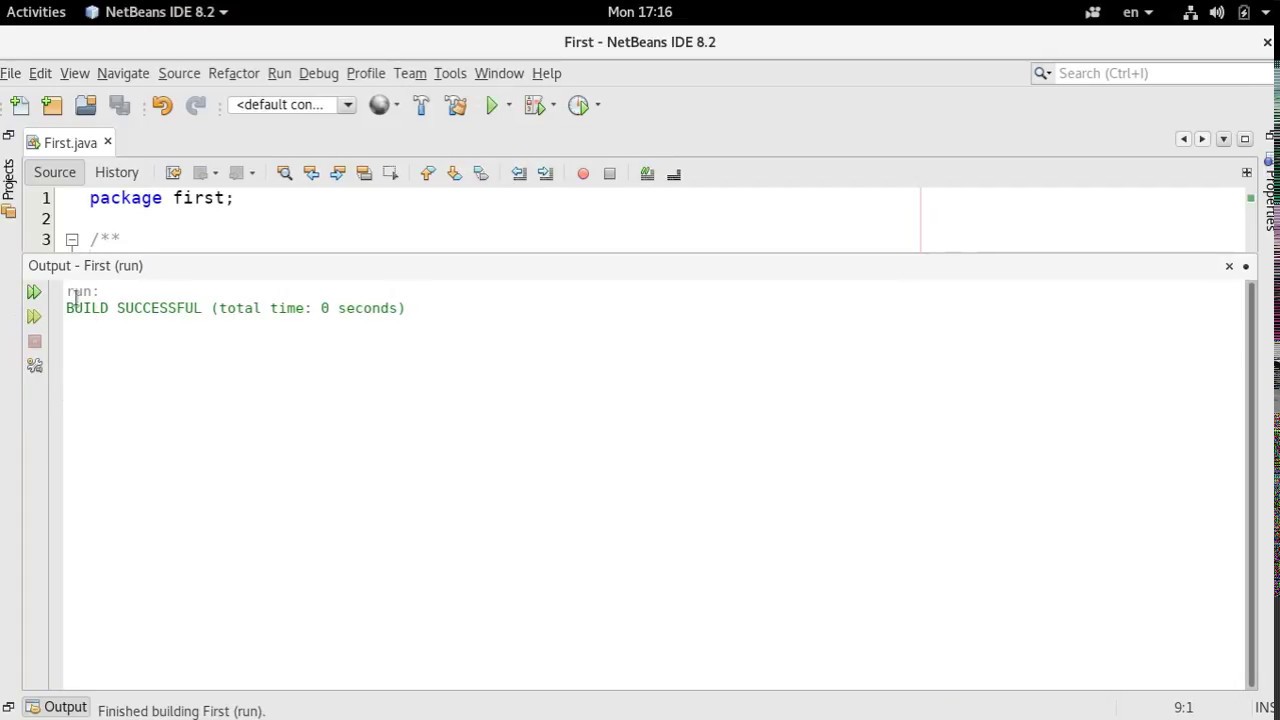Collapse the comment fold on line 3
This screenshot has height=720, width=1280.
click(x=72, y=240)
